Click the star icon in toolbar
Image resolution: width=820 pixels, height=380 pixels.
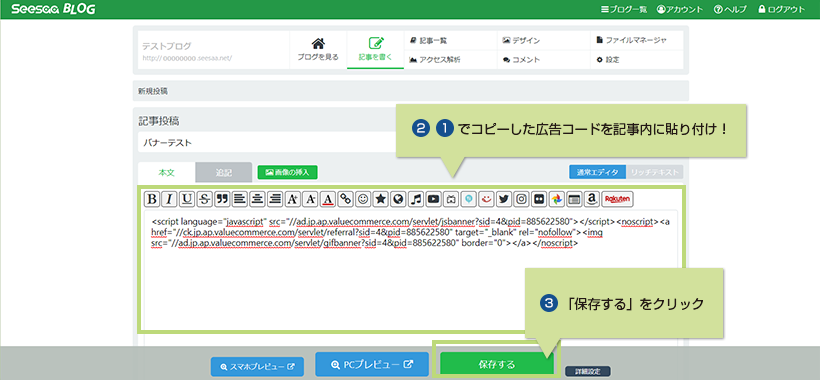[x=381, y=199]
